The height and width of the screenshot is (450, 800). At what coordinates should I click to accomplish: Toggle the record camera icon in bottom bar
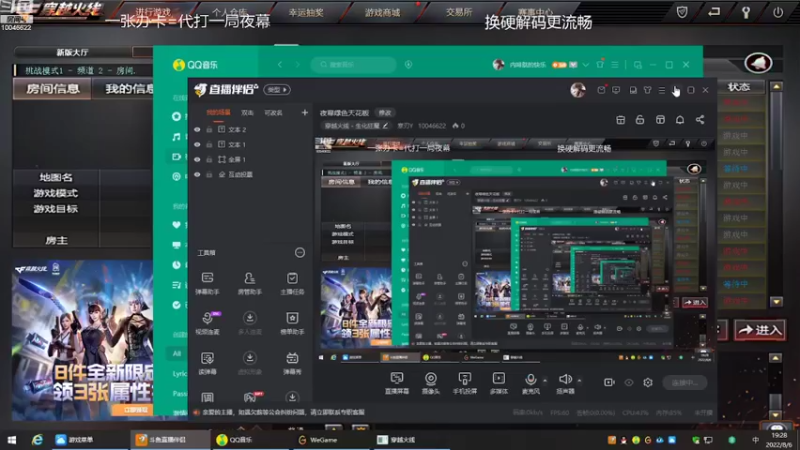point(609,382)
